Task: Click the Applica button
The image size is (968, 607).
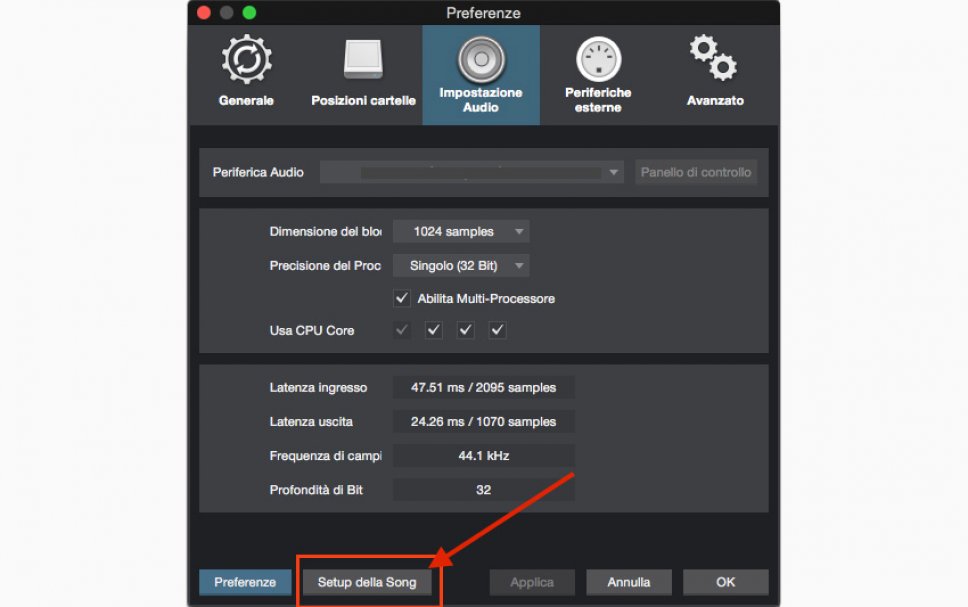Action: pyautogui.click(x=532, y=582)
